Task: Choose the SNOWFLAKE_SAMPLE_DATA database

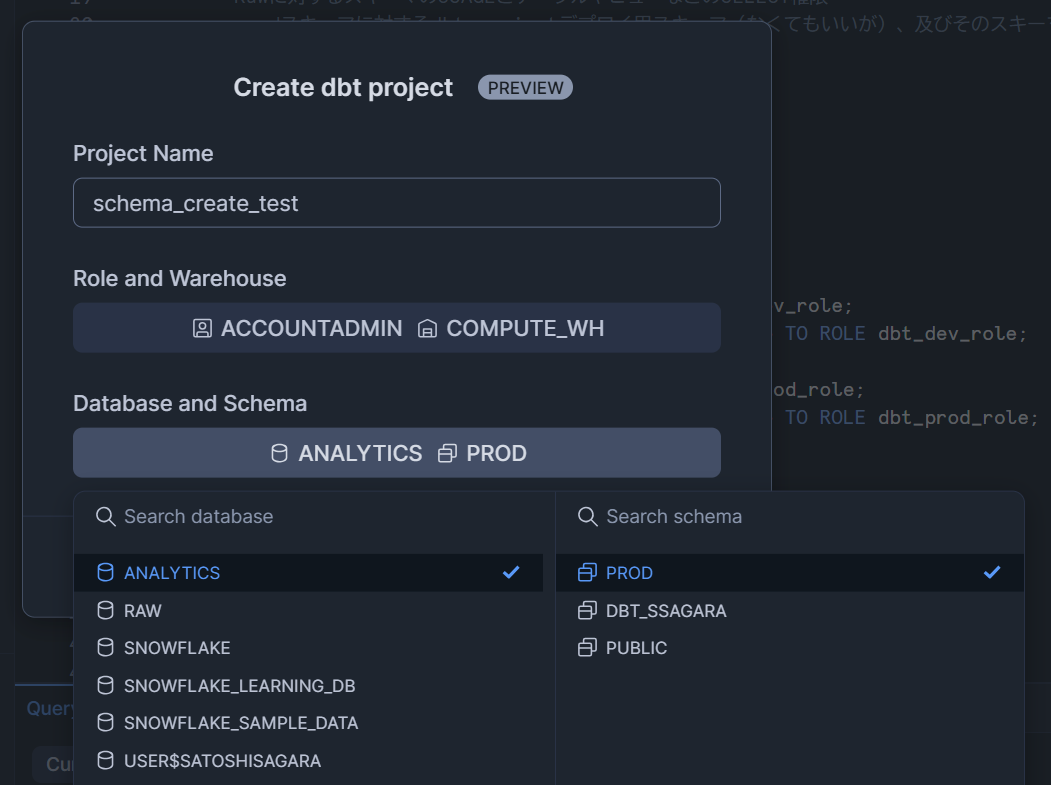Action: [240, 723]
